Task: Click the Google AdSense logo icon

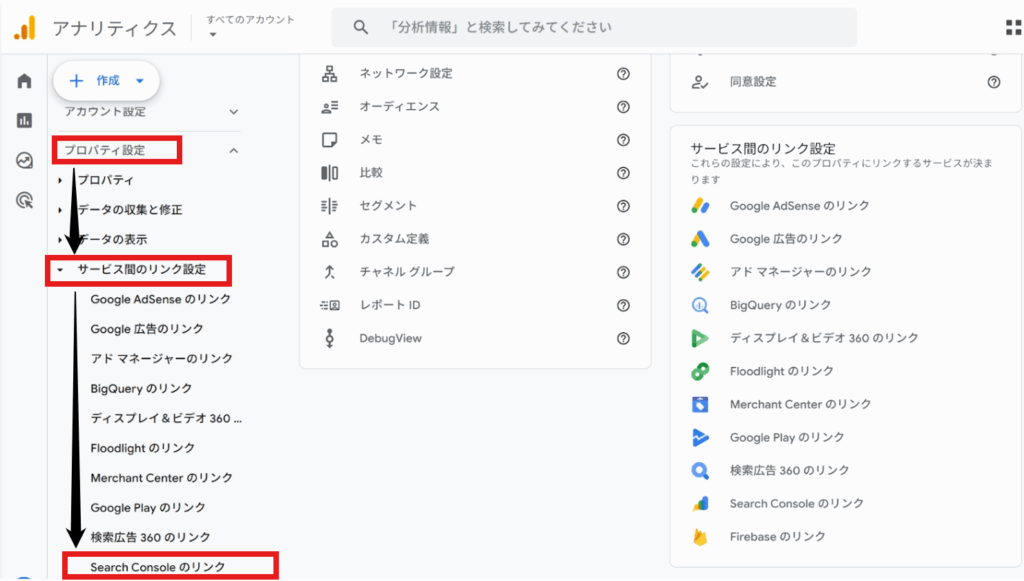Action: tap(700, 206)
